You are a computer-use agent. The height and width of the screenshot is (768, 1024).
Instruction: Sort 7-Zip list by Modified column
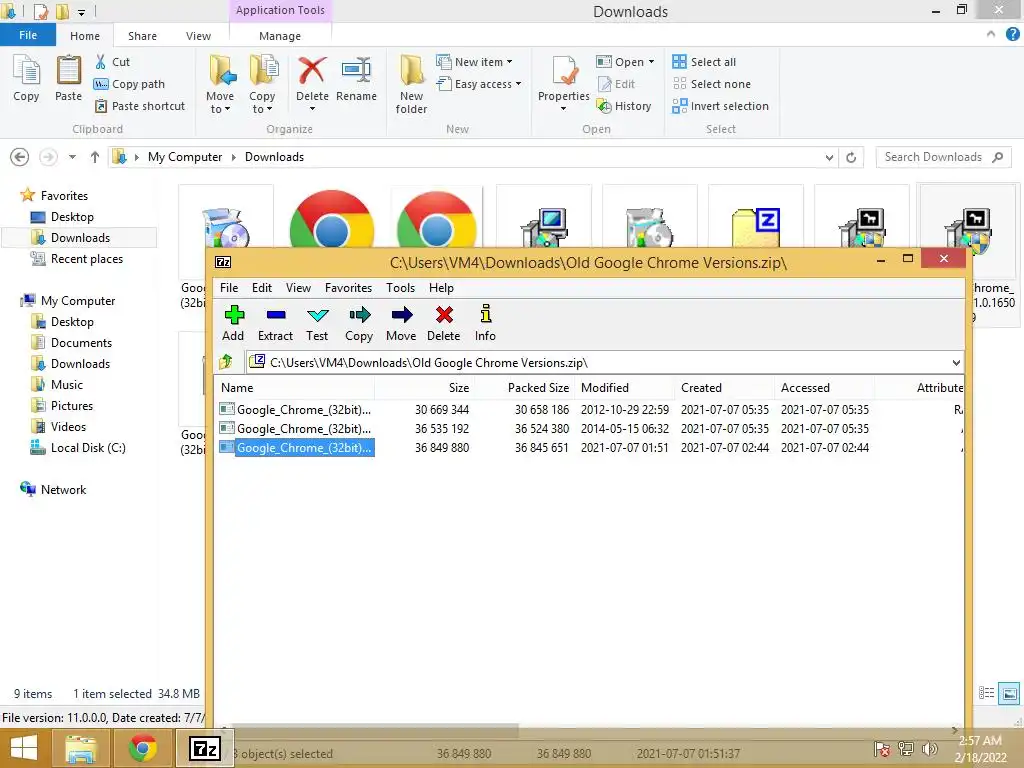(x=624, y=388)
